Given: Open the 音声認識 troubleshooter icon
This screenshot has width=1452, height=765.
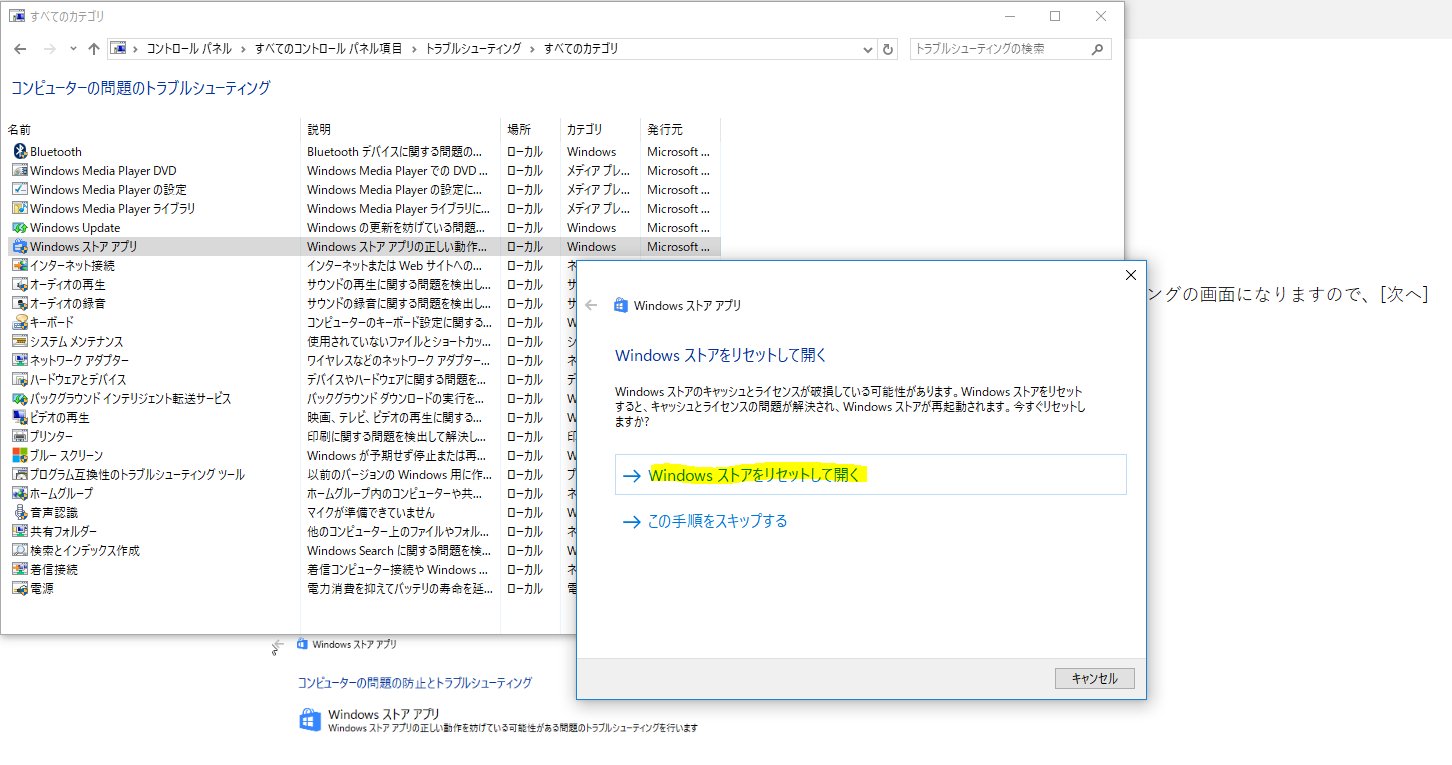Looking at the screenshot, I should click(x=22, y=512).
